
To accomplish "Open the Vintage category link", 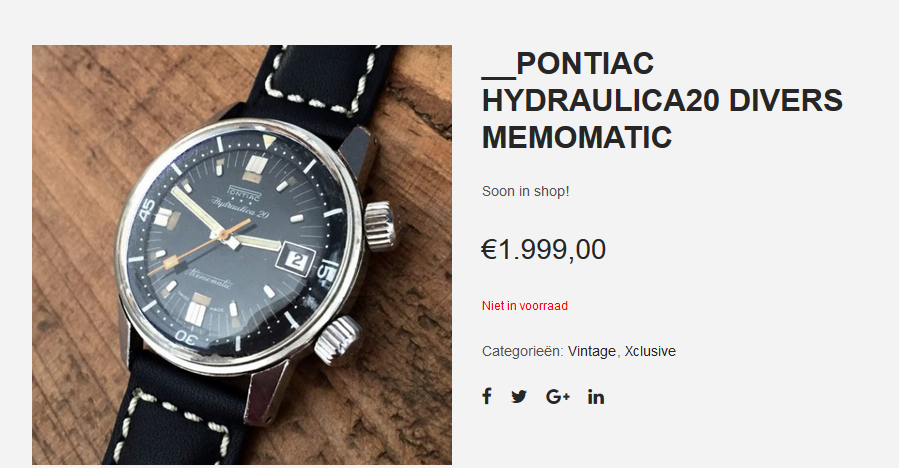I will (592, 351).
